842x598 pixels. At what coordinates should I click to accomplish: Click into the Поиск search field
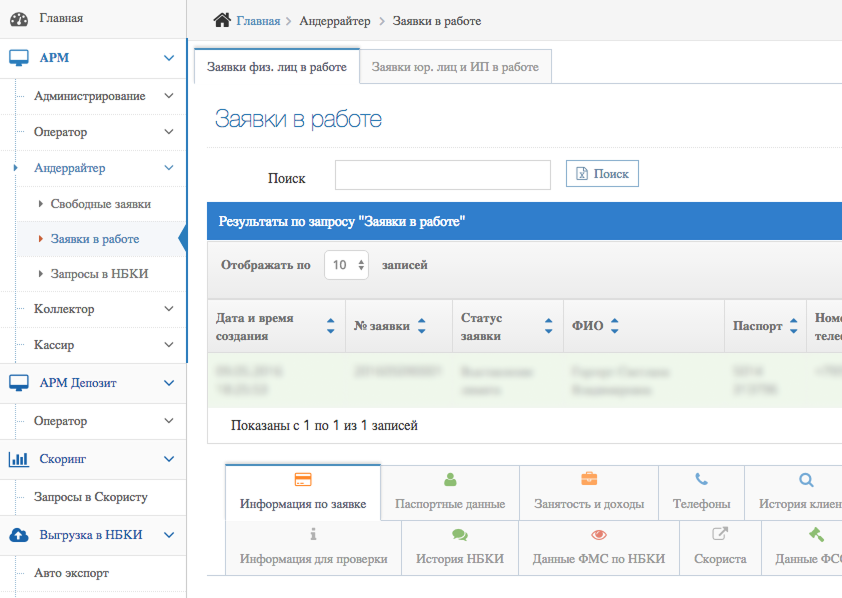tap(442, 175)
